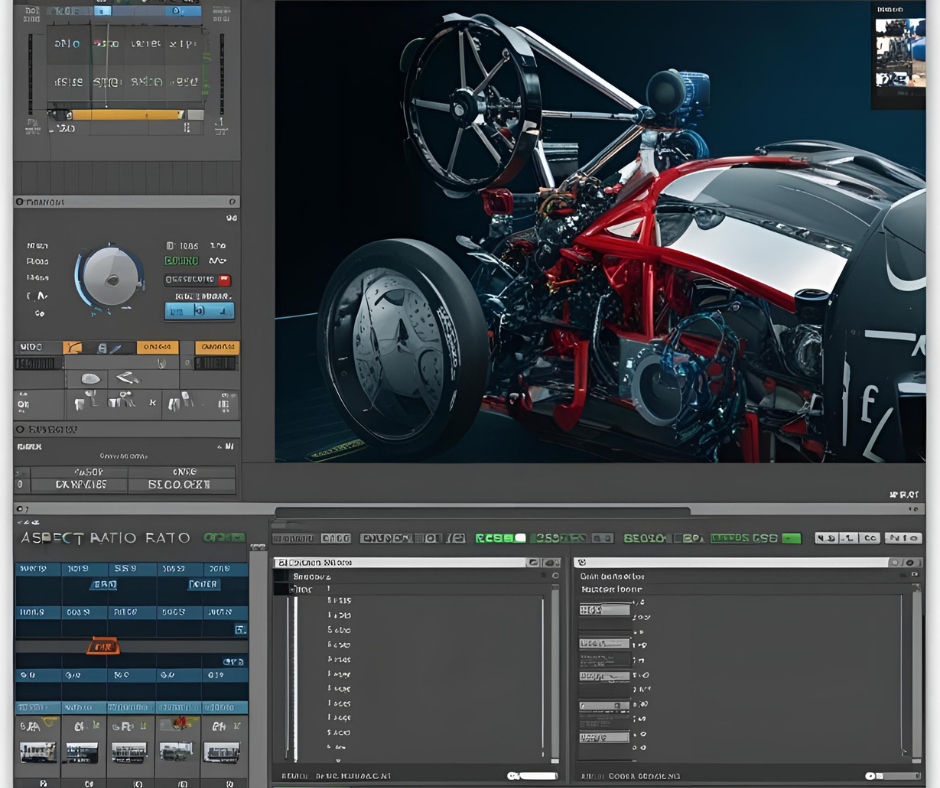Click the second figure icon in the pose row
The width and height of the screenshot is (940, 788).
point(122,401)
